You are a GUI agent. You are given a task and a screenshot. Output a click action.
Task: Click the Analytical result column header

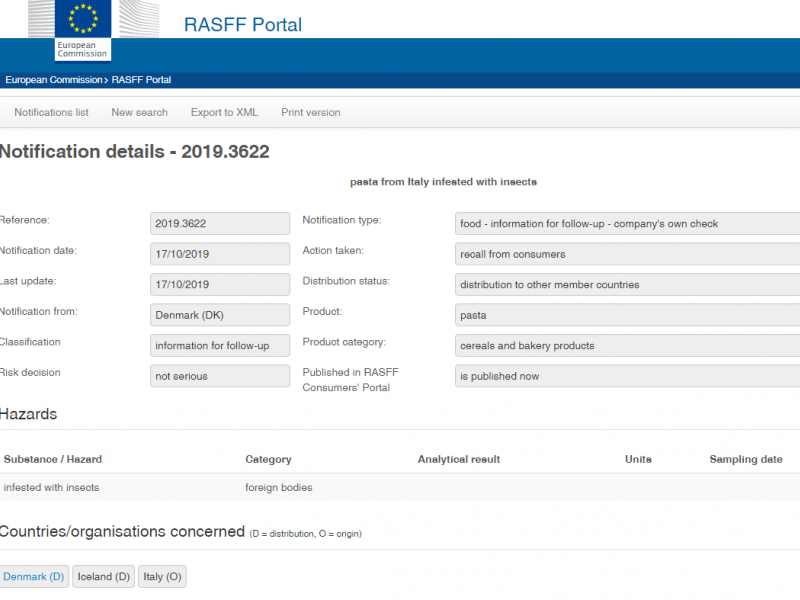(x=459, y=459)
